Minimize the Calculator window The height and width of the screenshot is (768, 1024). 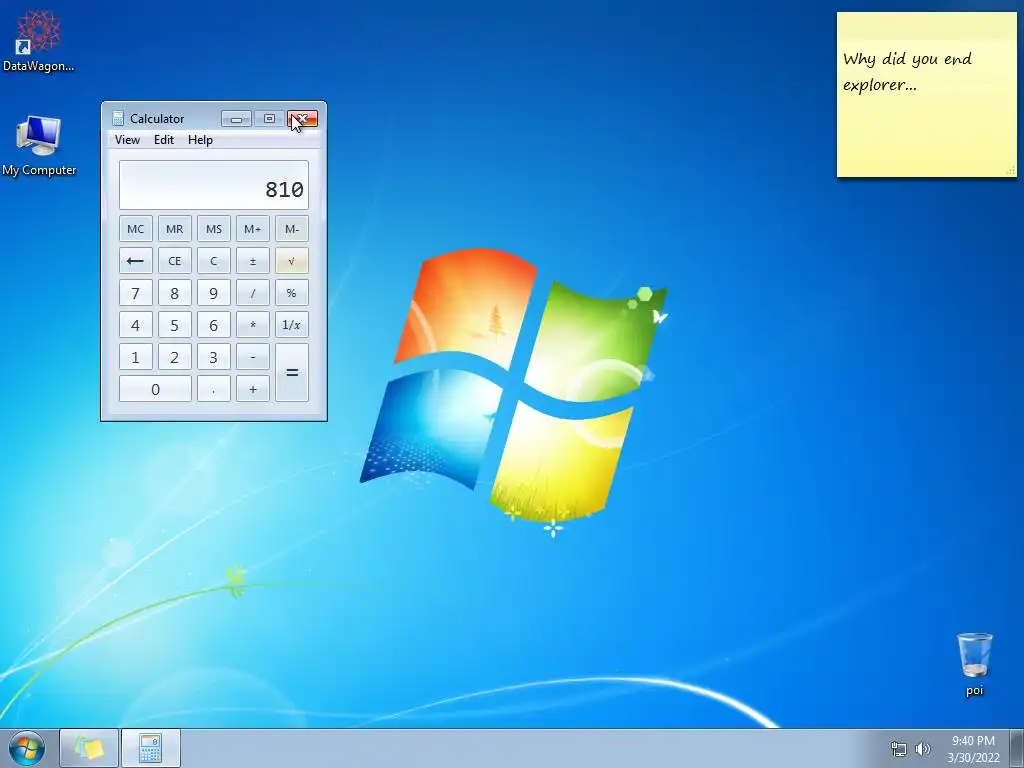[236, 119]
